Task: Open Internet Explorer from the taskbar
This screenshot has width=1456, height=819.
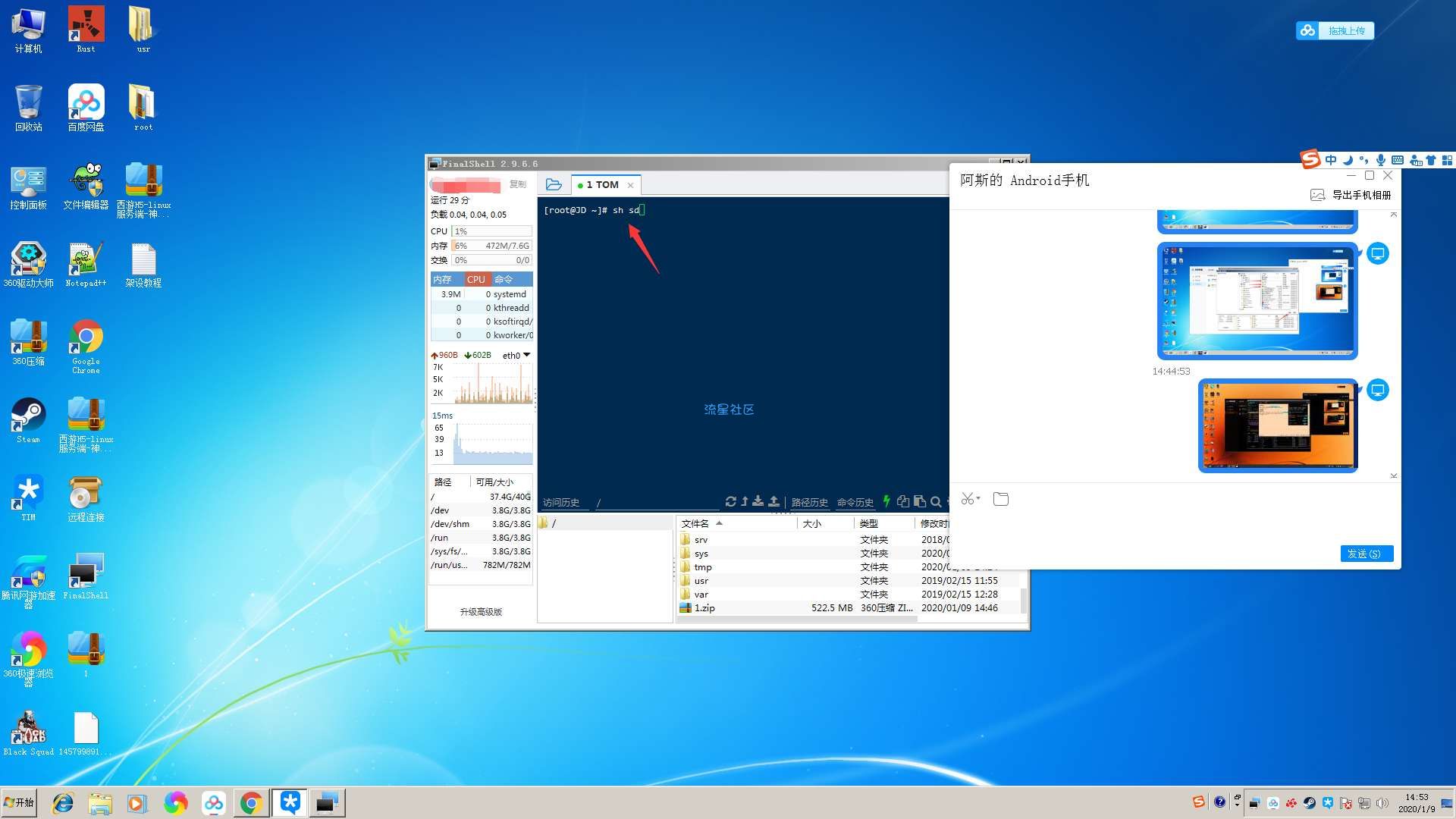Action: click(62, 802)
